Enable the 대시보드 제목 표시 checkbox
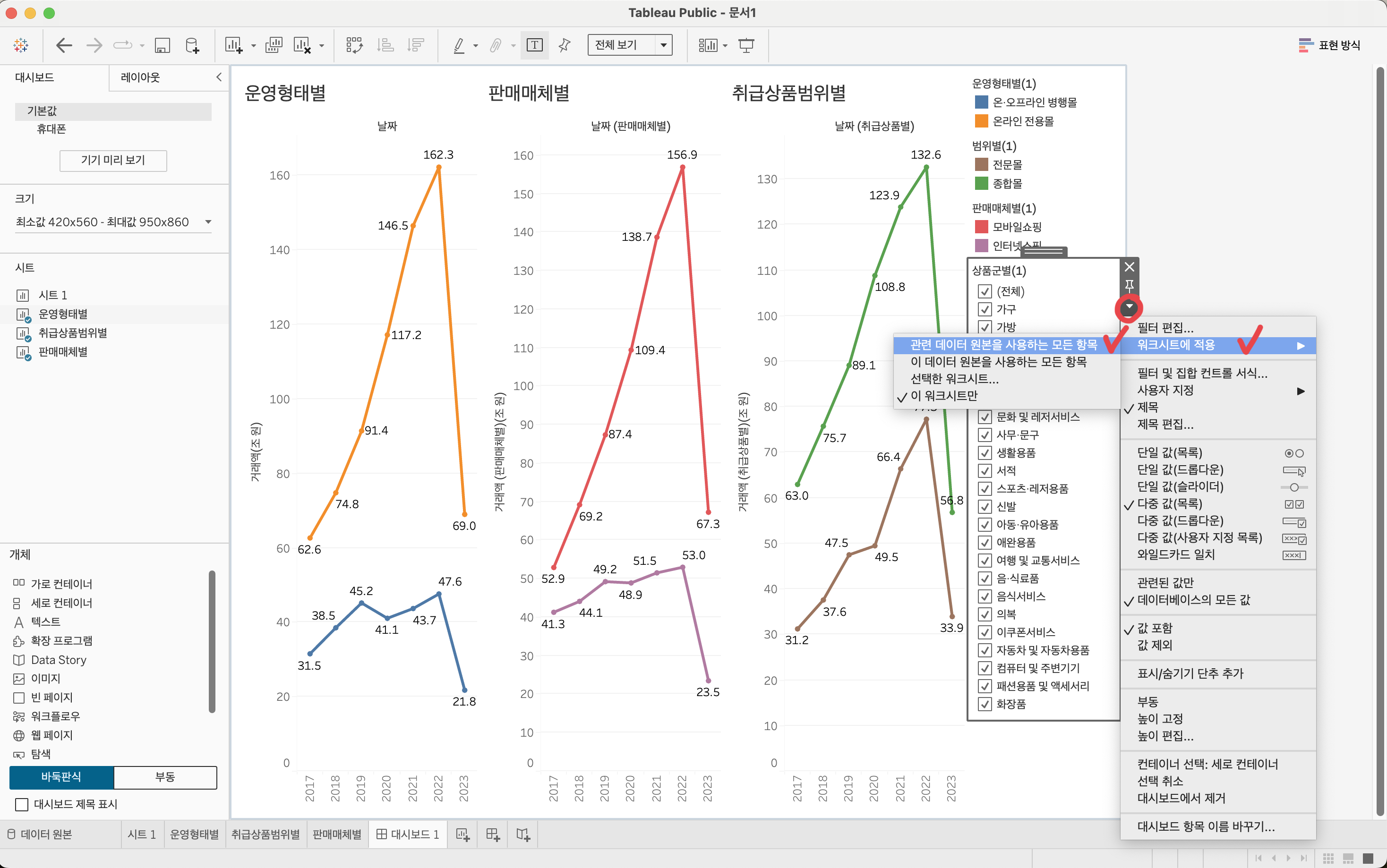This screenshot has width=1387, height=868. tap(22, 804)
